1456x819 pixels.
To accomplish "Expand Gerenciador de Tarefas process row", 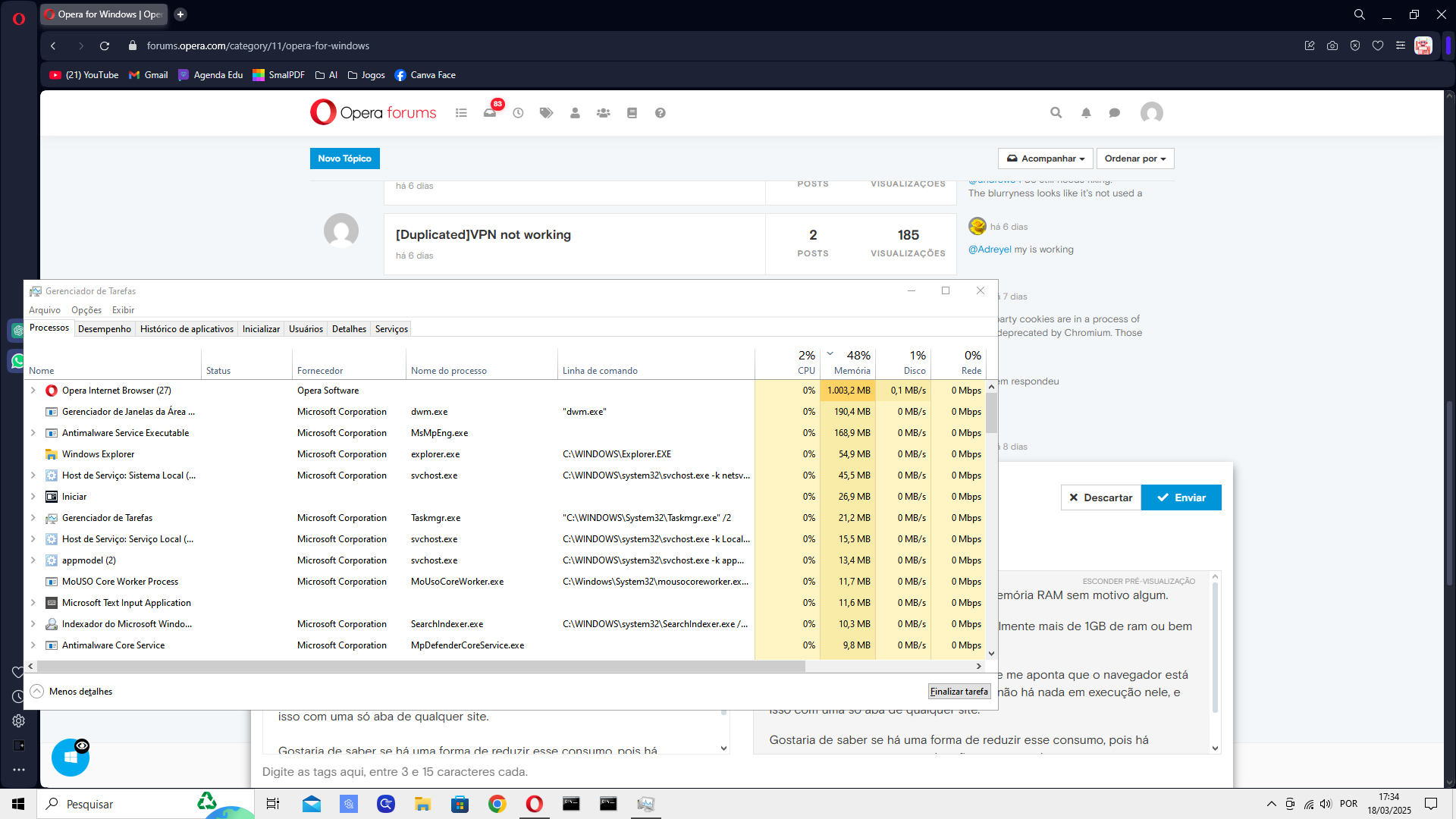I will pyautogui.click(x=33, y=518).
